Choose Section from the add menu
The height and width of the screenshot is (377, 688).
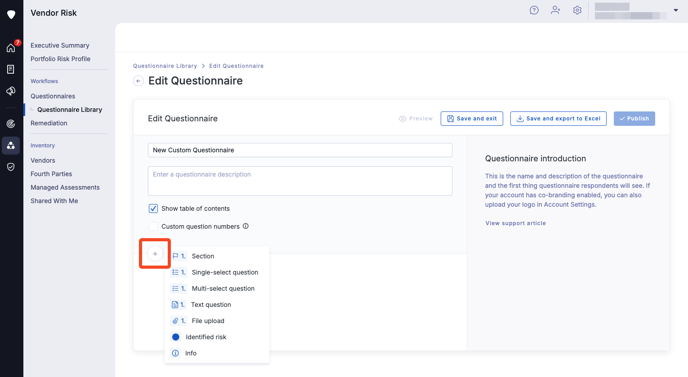pyautogui.click(x=217, y=256)
